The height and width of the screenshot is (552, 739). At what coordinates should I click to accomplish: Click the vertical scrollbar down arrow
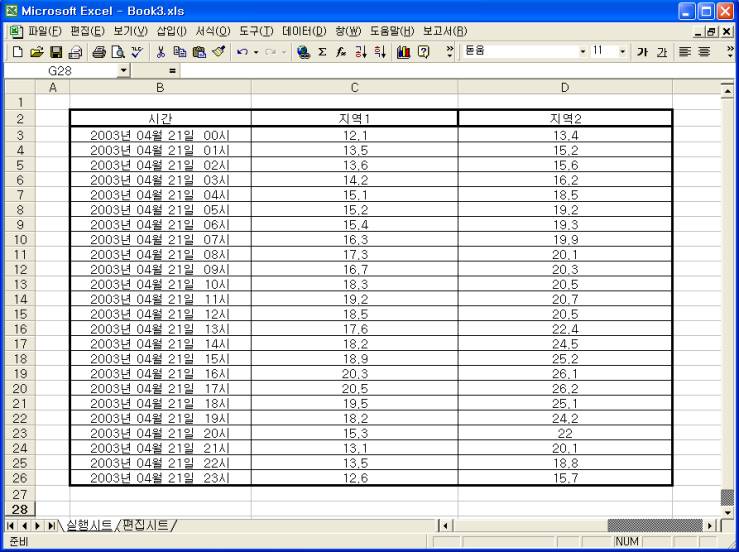coord(728,511)
